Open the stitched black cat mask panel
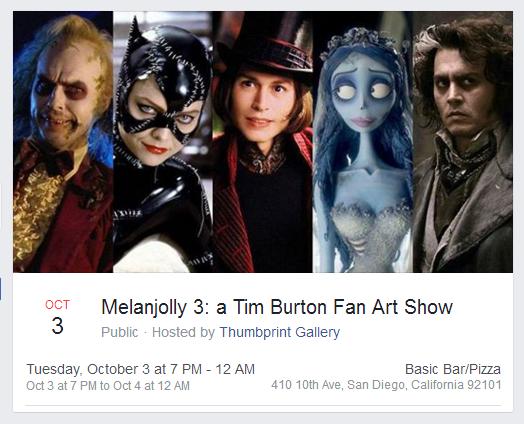The height and width of the screenshot is (424, 524). click(163, 142)
